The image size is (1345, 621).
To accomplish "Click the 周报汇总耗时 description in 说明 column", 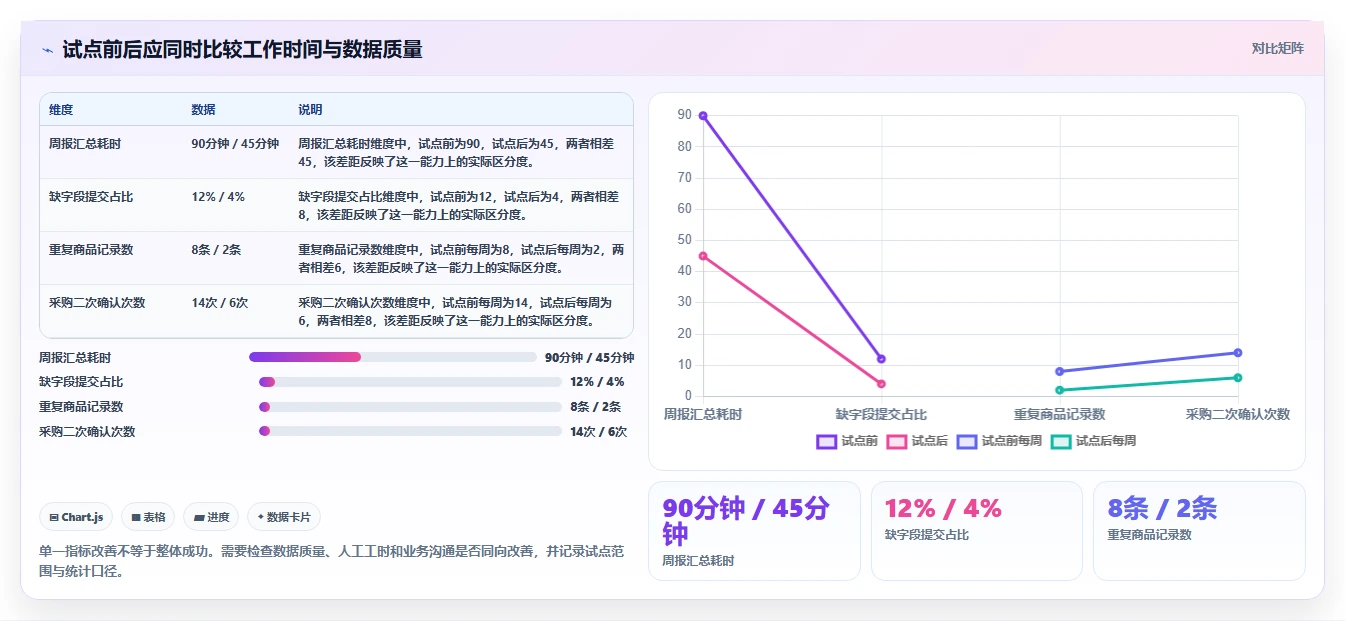I will (459, 153).
